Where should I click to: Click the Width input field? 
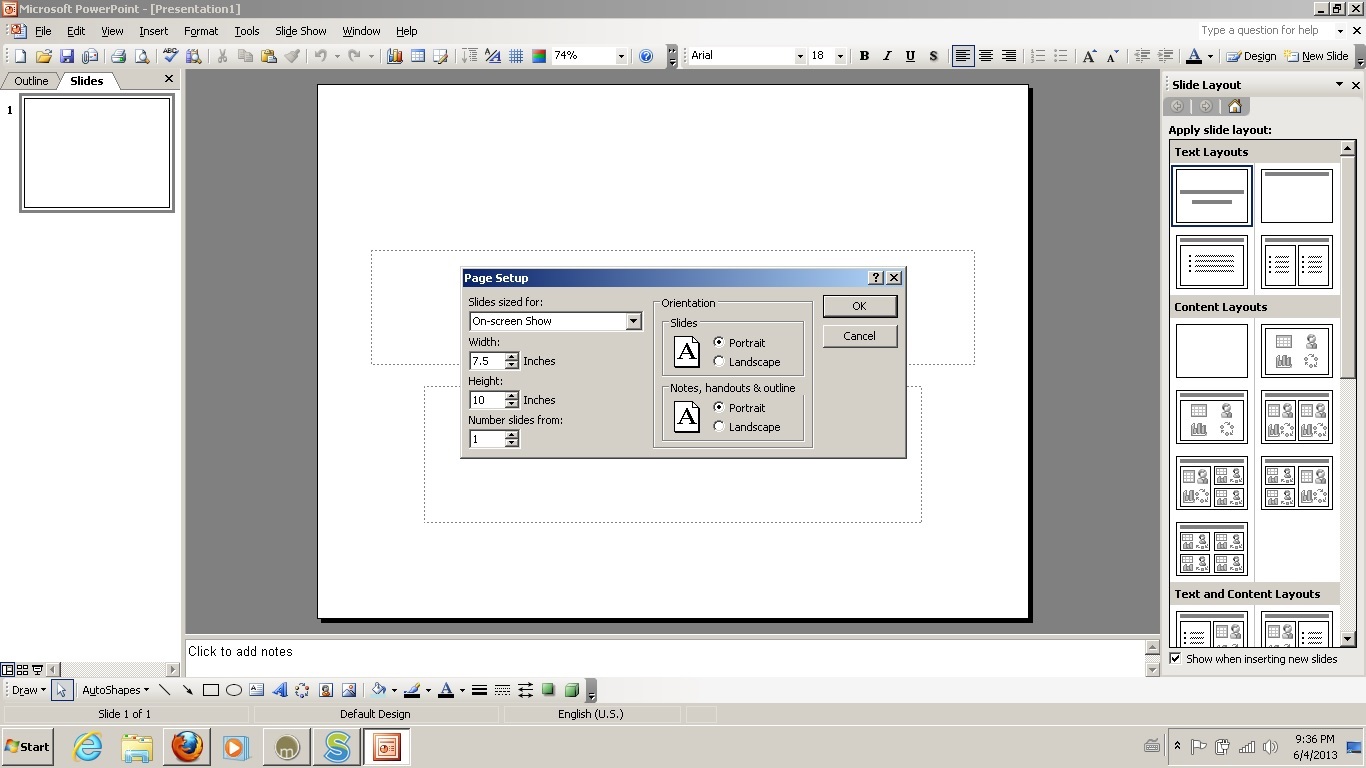pyautogui.click(x=487, y=361)
